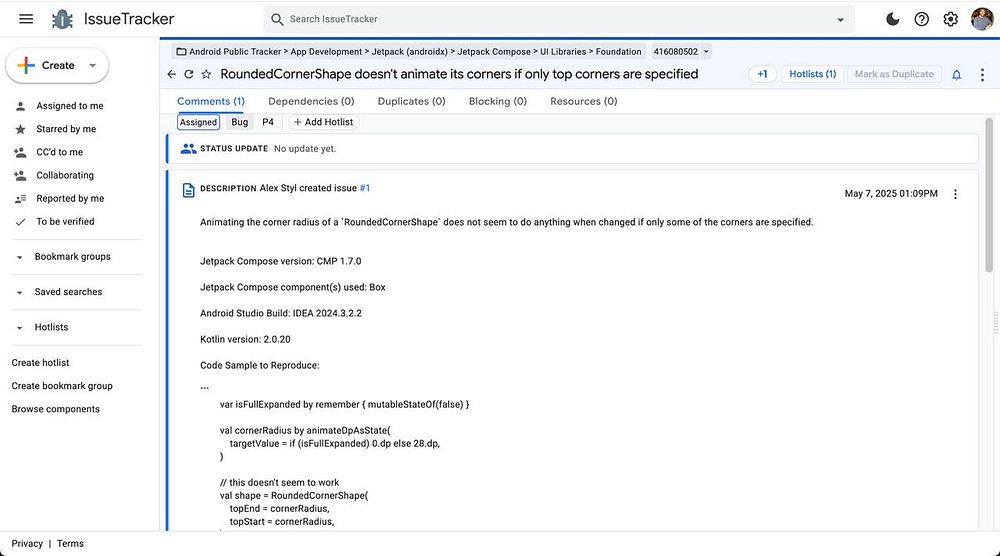
Task: Click the May 7, 2025 01:09PM timestamp
Action: click(891, 194)
